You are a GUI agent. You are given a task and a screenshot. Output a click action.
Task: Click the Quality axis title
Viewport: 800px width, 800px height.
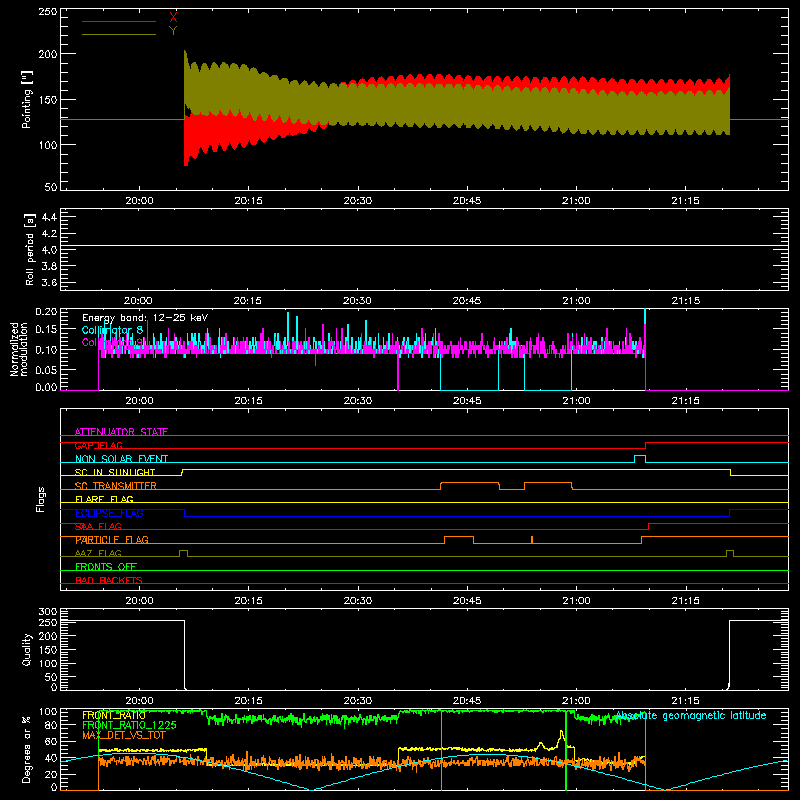coord(26,649)
